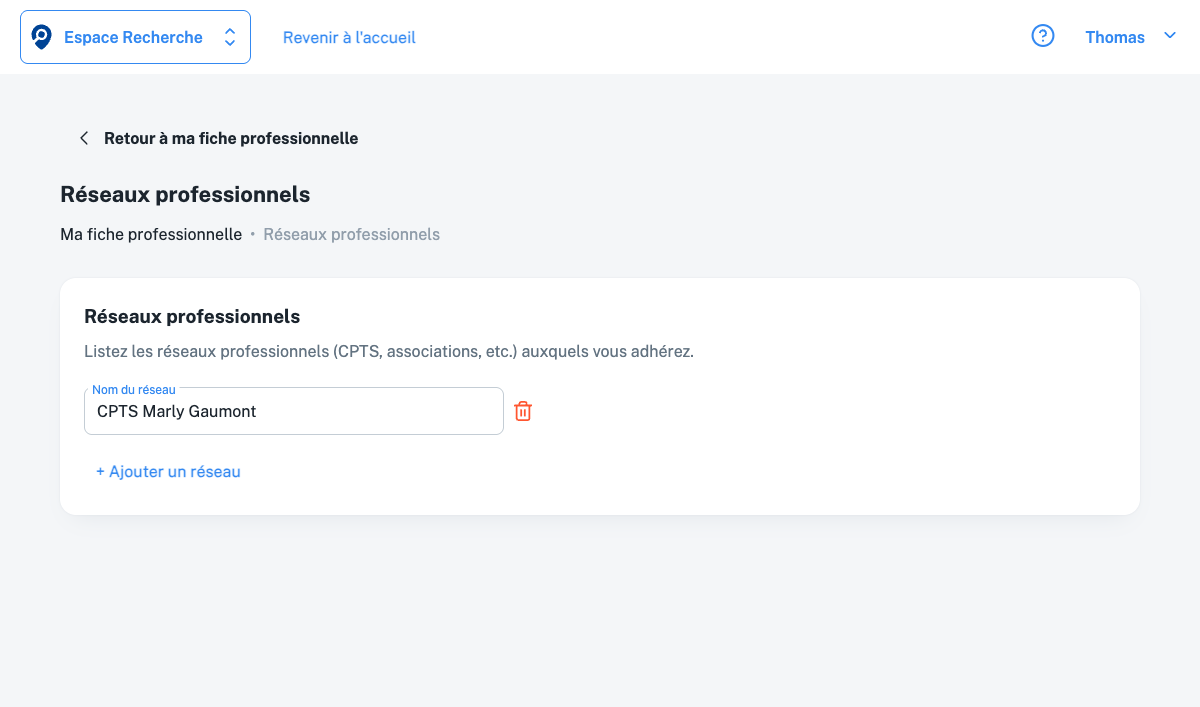Open the help question mark icon
Image resolution: width=1200 pixels, height=707 pixels.
1043,37
